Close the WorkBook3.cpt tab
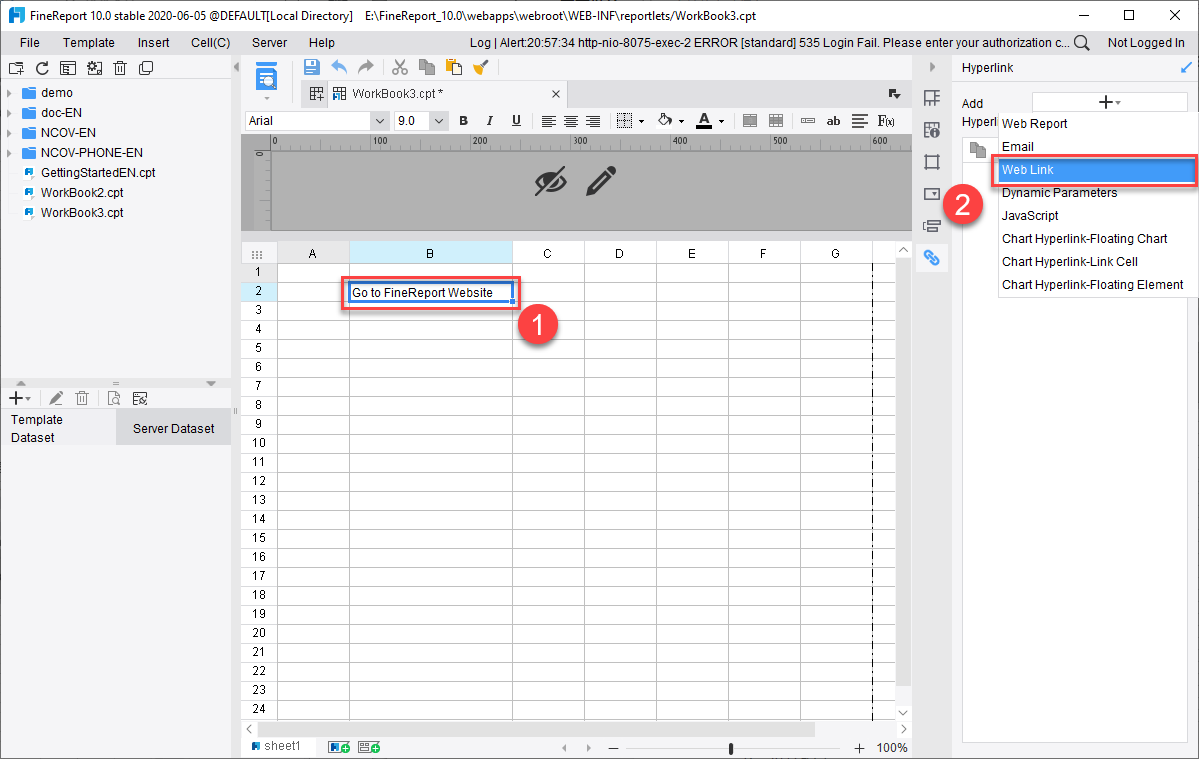 click(556, 94)
